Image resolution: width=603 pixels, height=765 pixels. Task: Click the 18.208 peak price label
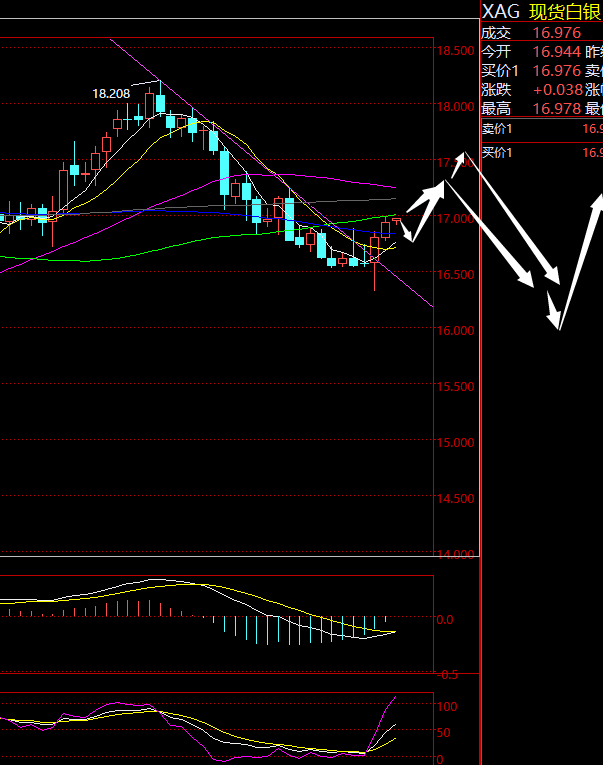(x=111, y=93)
